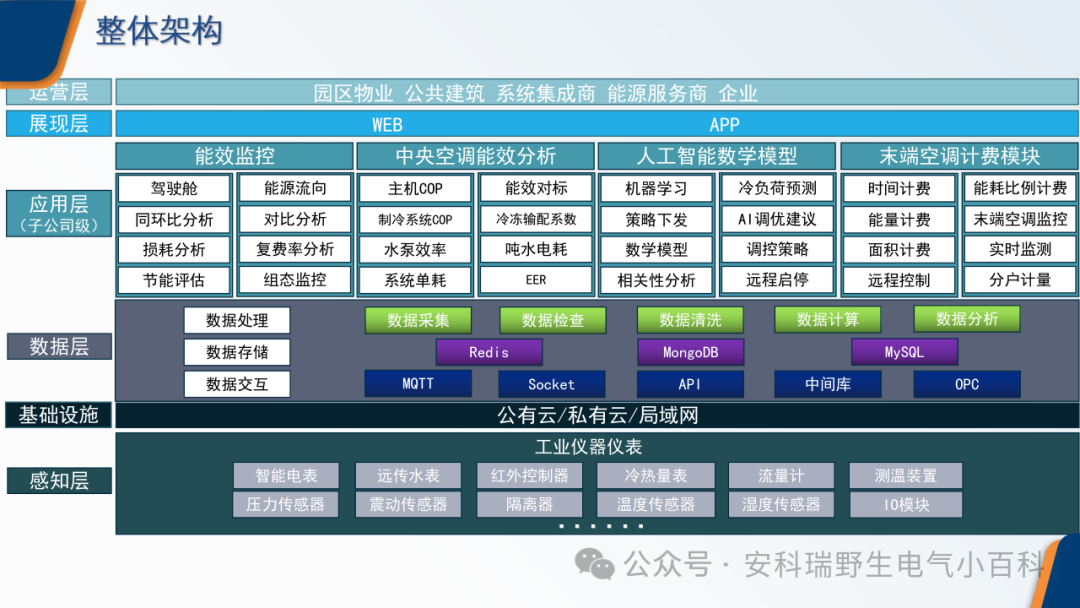The height and width of the screenshot is (608, 1080).
Task: Click the 展现层 layer label
Action: tap(59, 124)
